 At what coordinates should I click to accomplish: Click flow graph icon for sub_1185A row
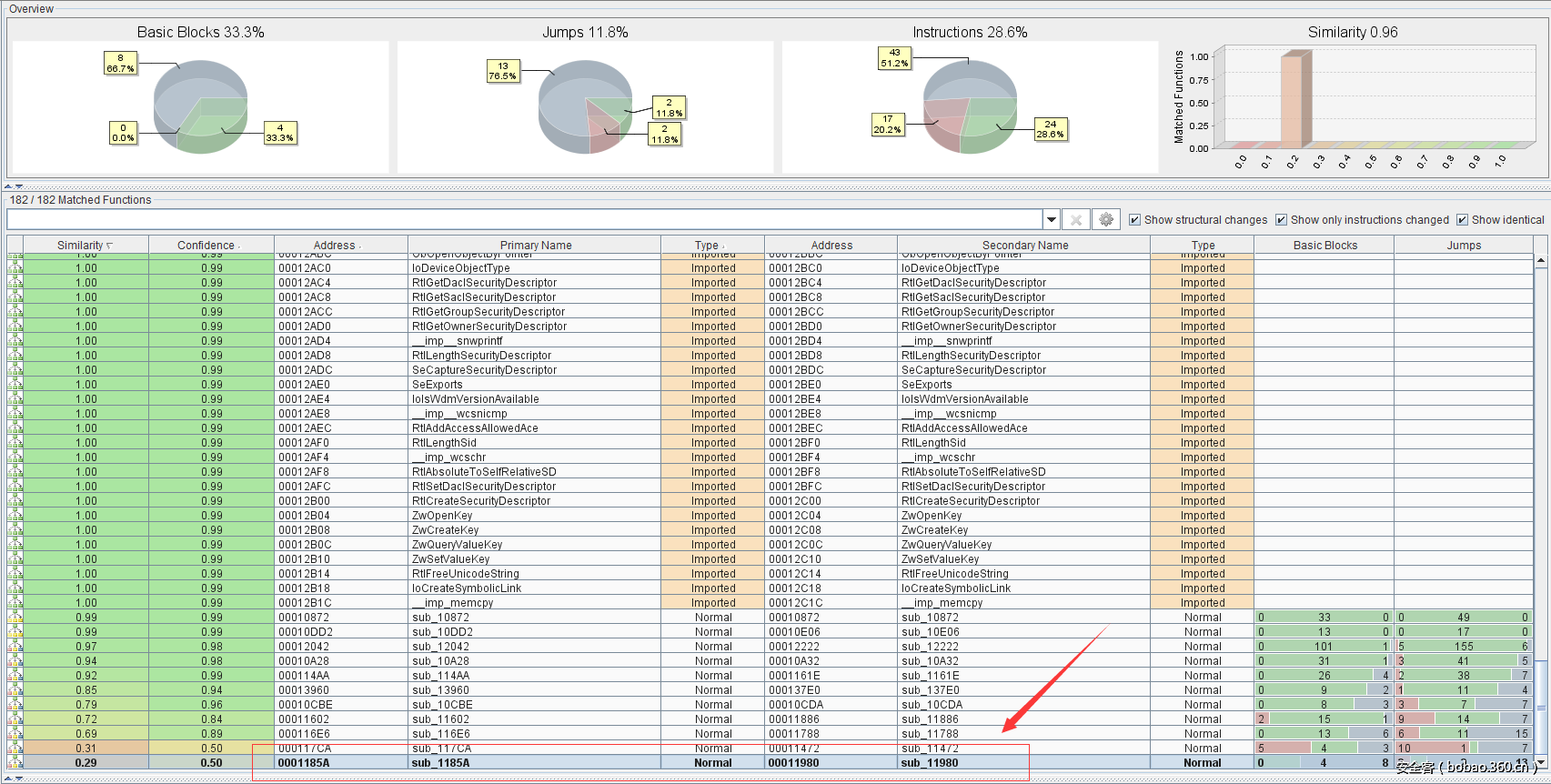(x=15, y=763)
